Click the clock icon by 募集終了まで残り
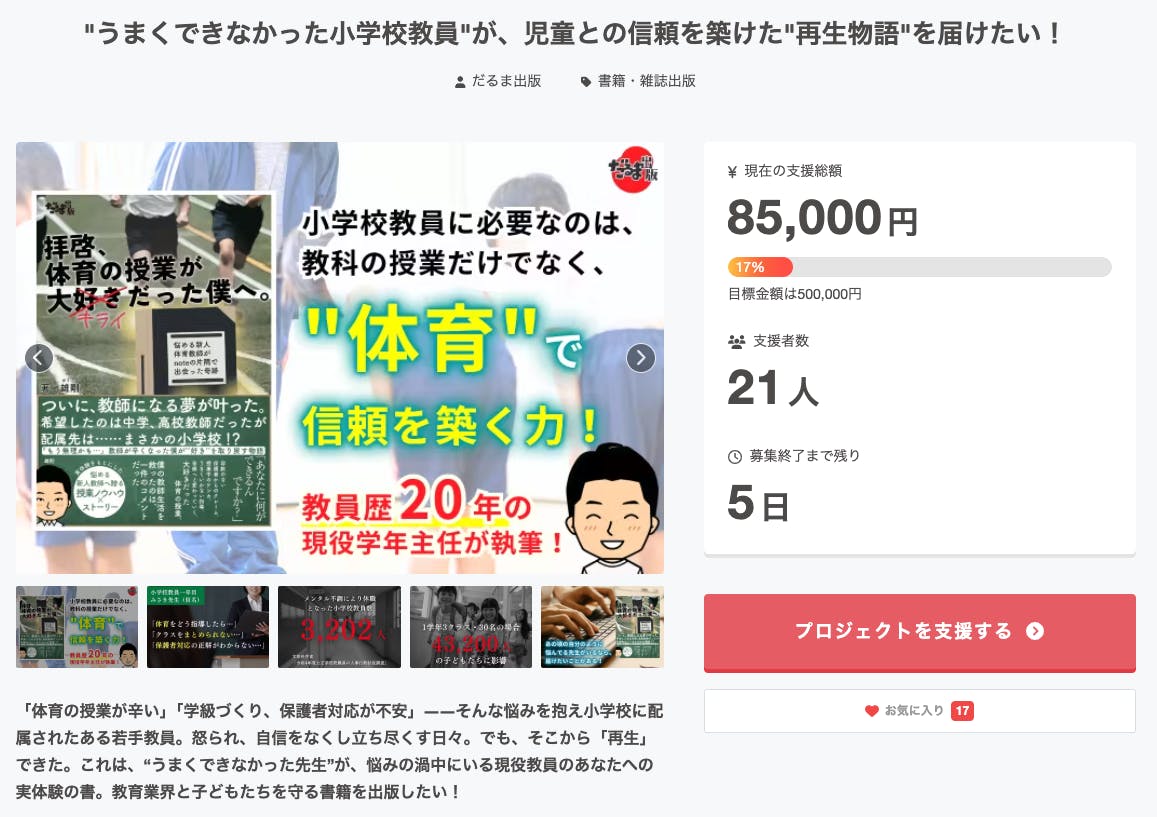1157x817 pixels. tap(735, 457)
